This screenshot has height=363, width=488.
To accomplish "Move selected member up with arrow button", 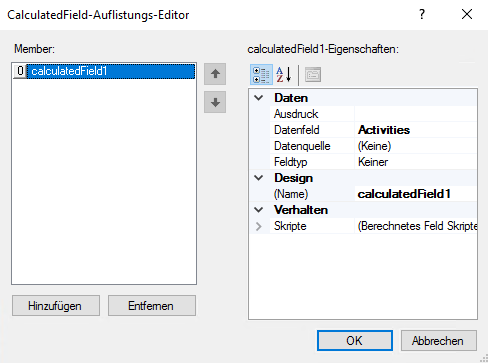I will (215, 74).
